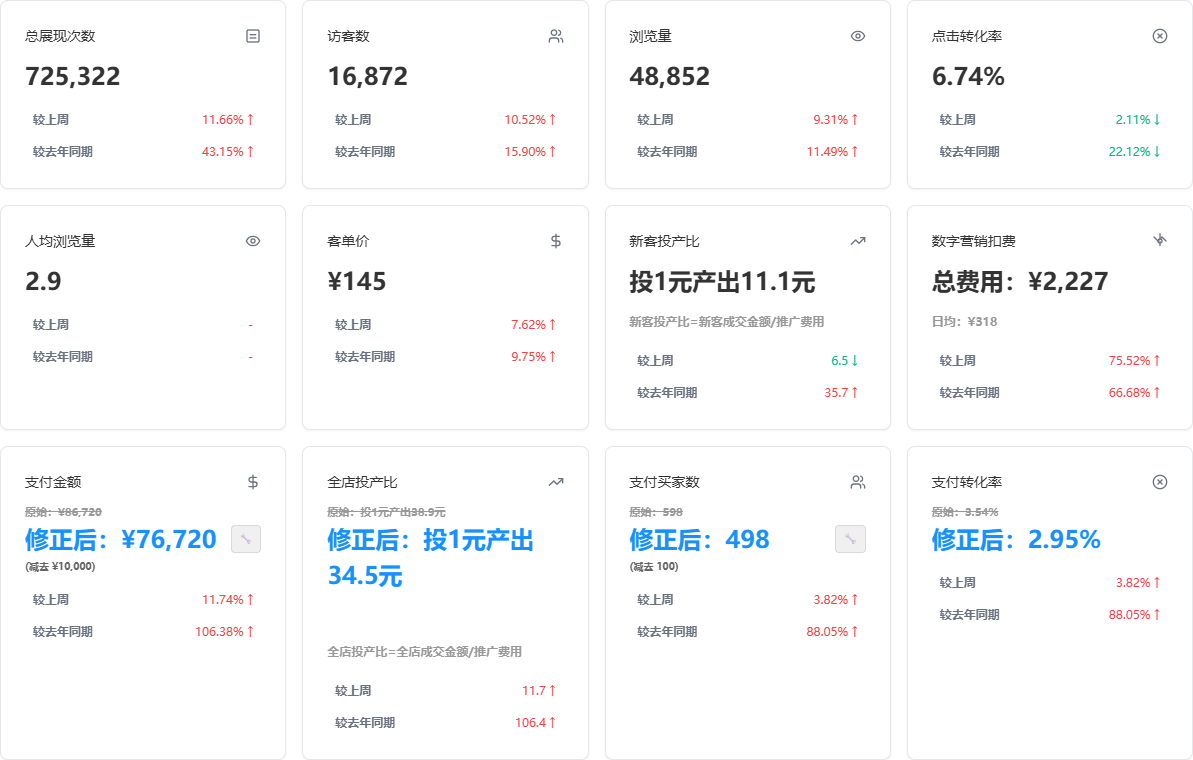The height and width of the screenshot is (760, 1193).
Task: Click the trend-line icon on 新客投产比 card
Action: pyautogui.click(x=857, y=240)
